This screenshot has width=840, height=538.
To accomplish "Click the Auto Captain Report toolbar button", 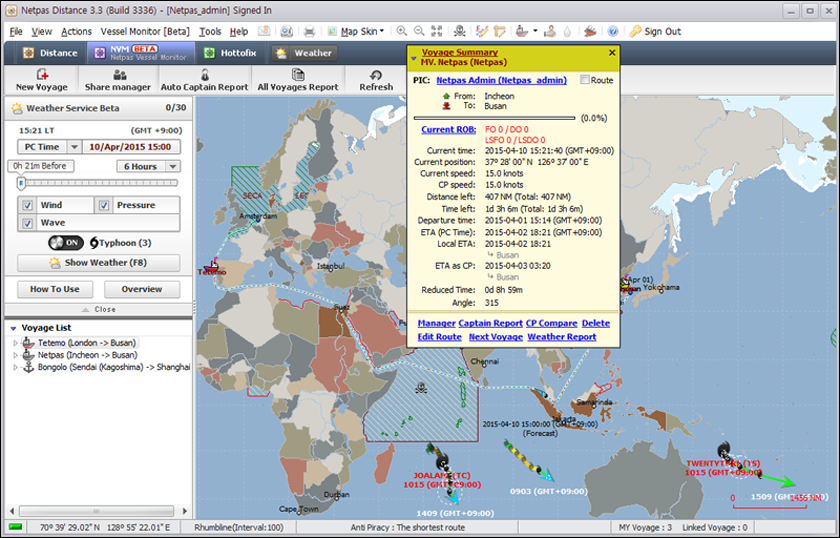I will pyautogui.click(x=204, y=80).
